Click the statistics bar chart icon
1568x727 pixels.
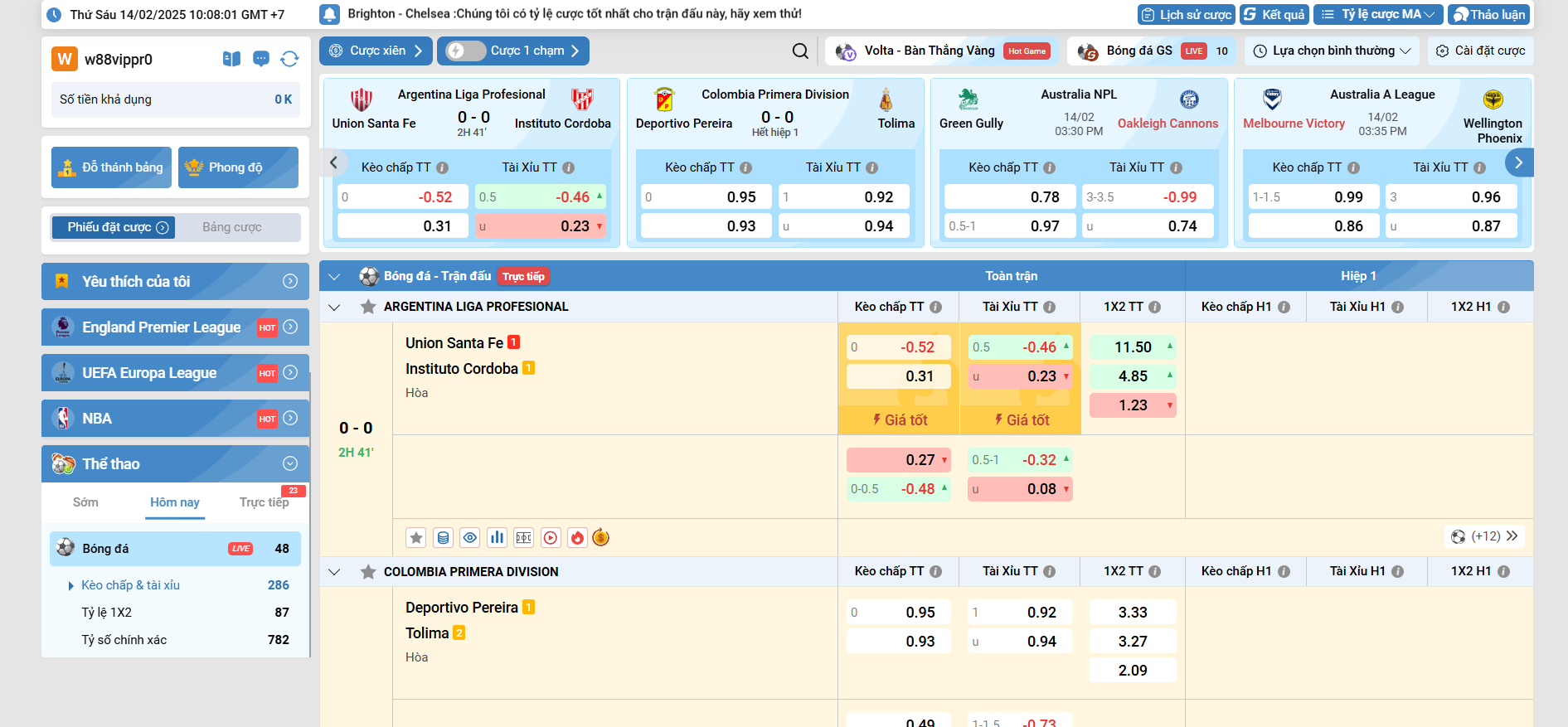pyautogui.click(x=497, y=538)
